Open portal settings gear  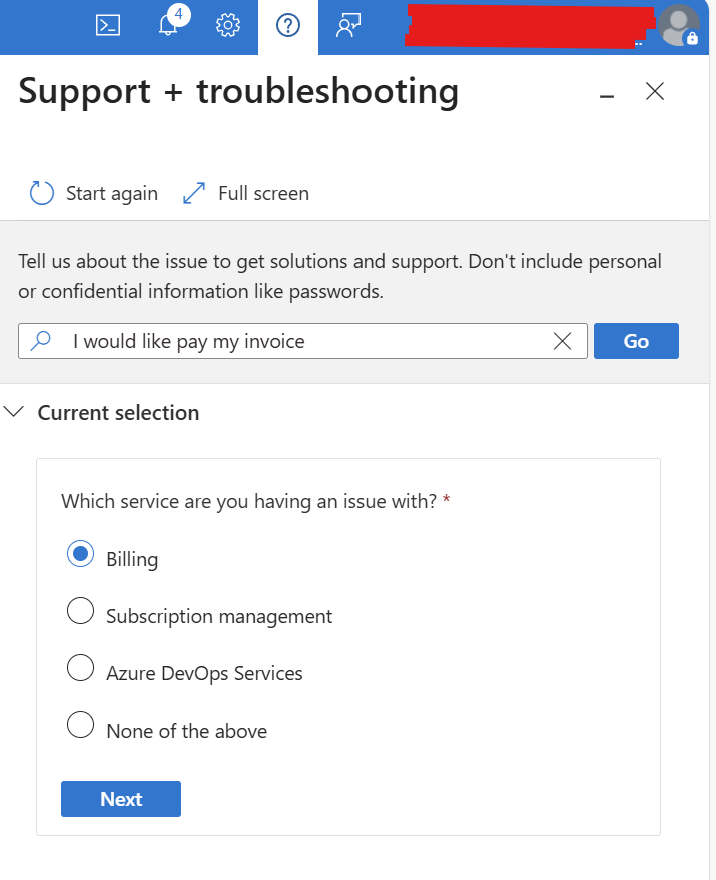coord(228,25)
